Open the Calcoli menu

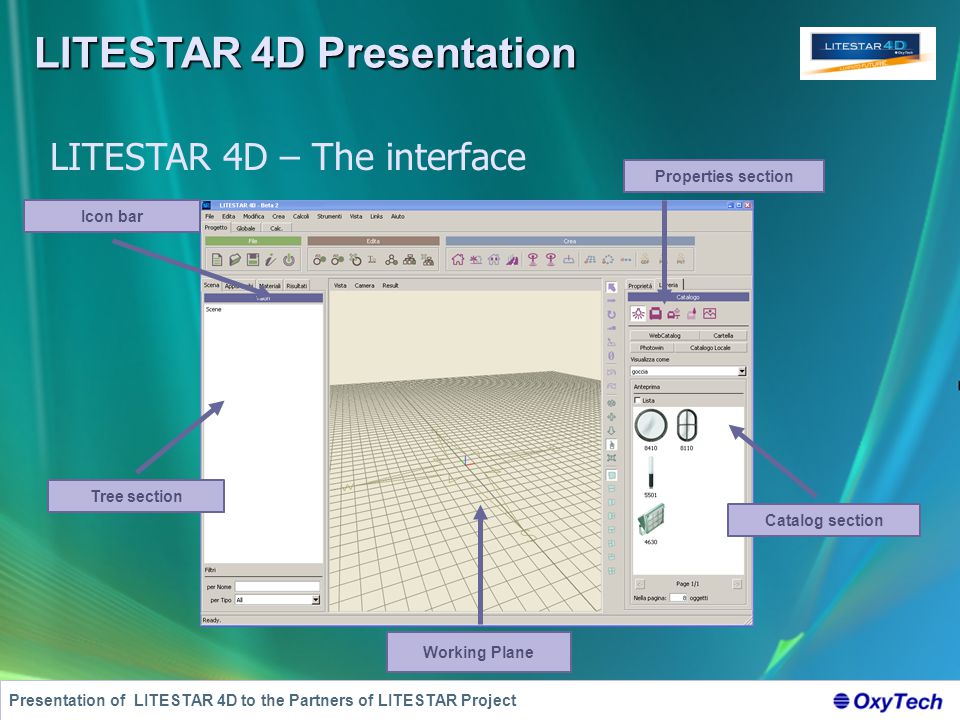pyautogui.click(x=301, y=217)
